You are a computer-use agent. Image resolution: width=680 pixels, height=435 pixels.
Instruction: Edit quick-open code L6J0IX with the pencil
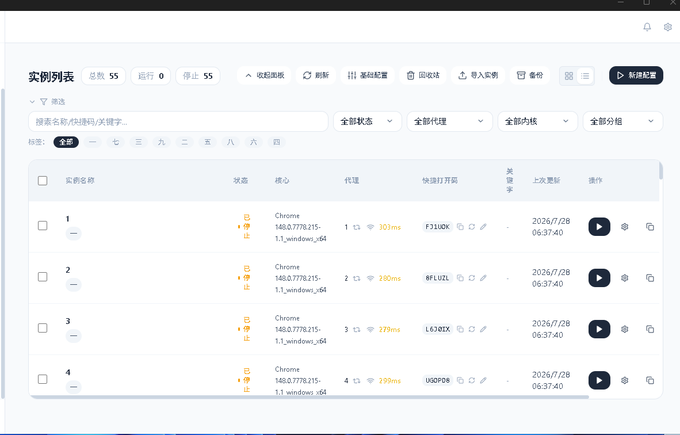[483, 329]
